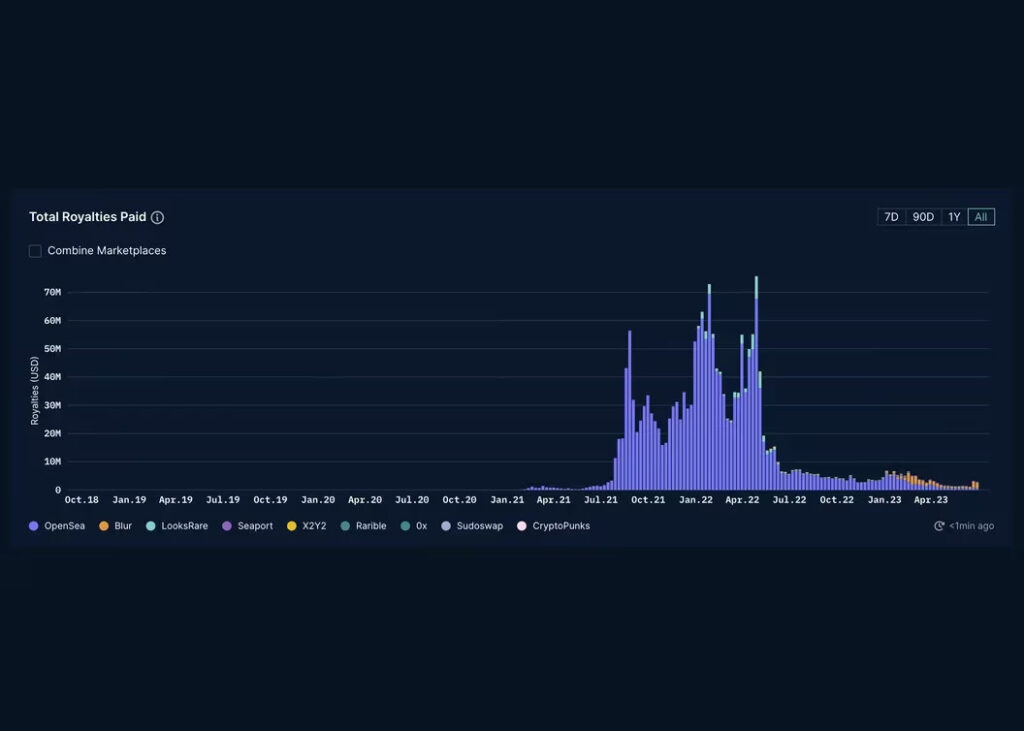Click the Oct.20 x-axis label
This screenshot has height=731, width=1024.
click(459, 500)
